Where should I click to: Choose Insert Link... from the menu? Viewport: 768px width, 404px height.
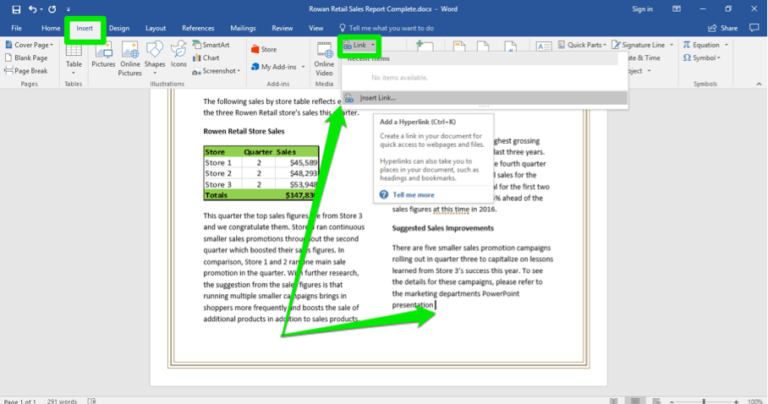485,98
